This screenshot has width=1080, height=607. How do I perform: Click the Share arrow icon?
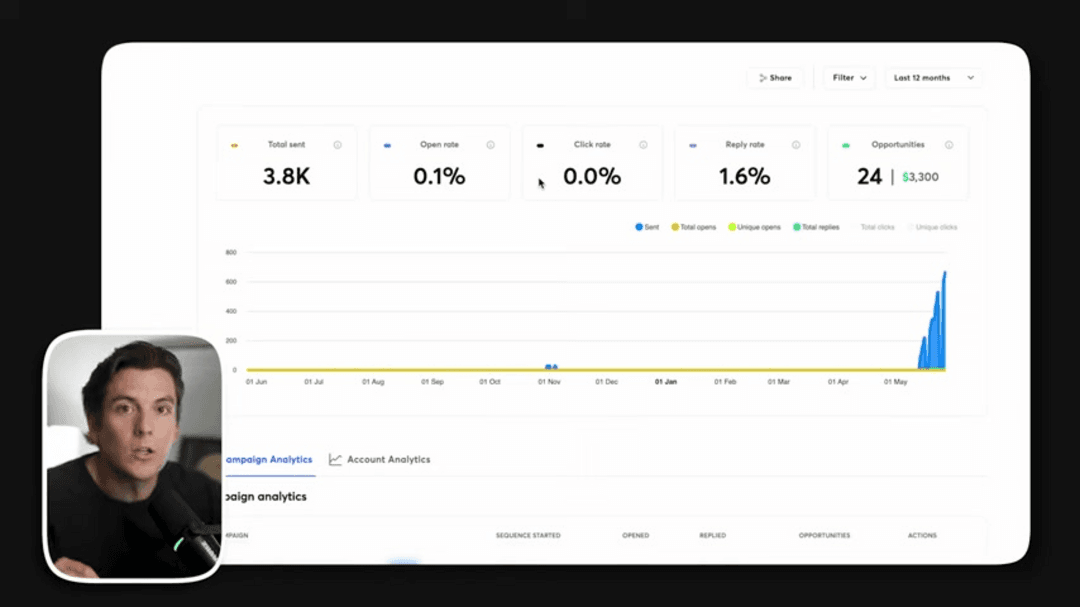click(764, 77)
